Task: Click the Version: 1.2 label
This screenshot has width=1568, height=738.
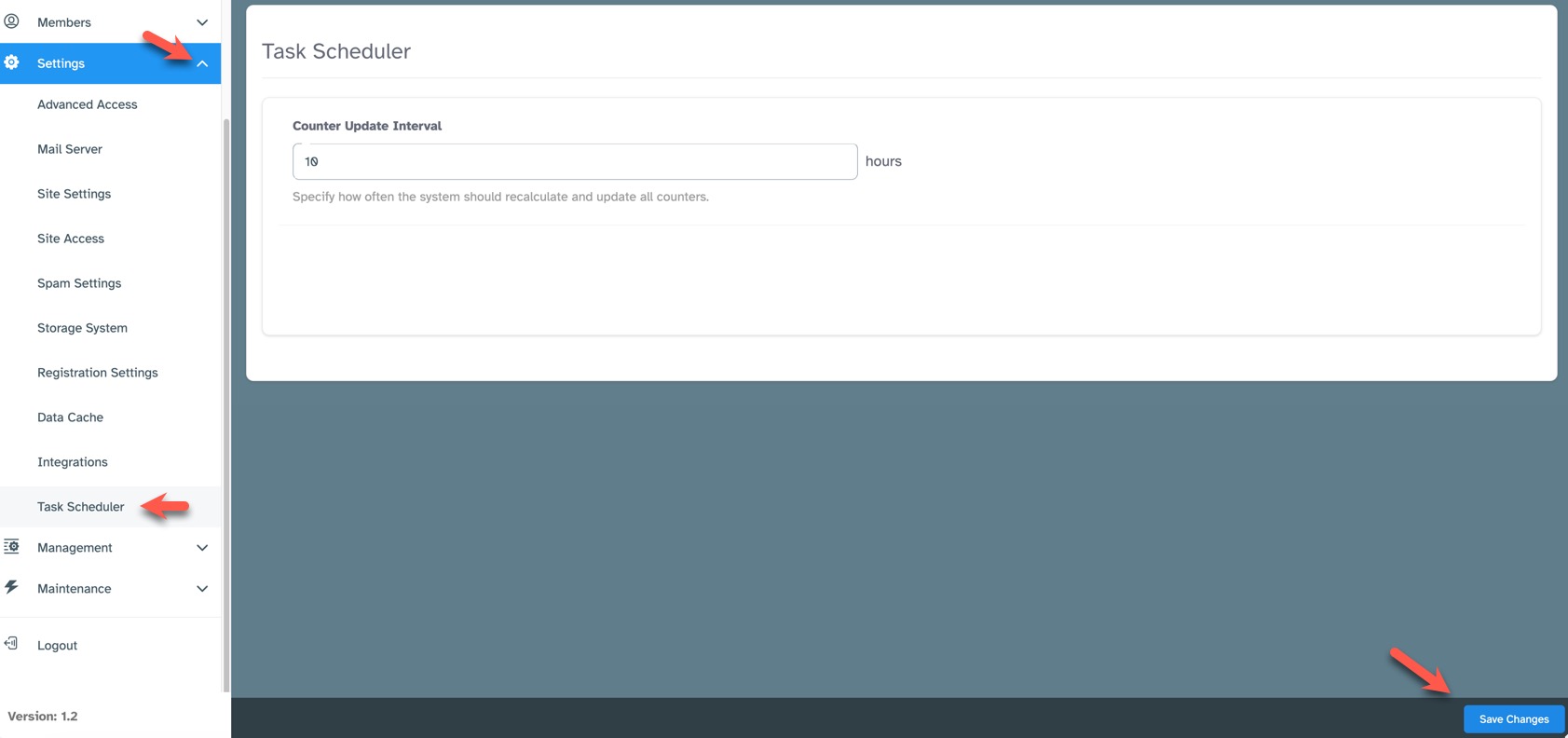Action: [43, 717]
